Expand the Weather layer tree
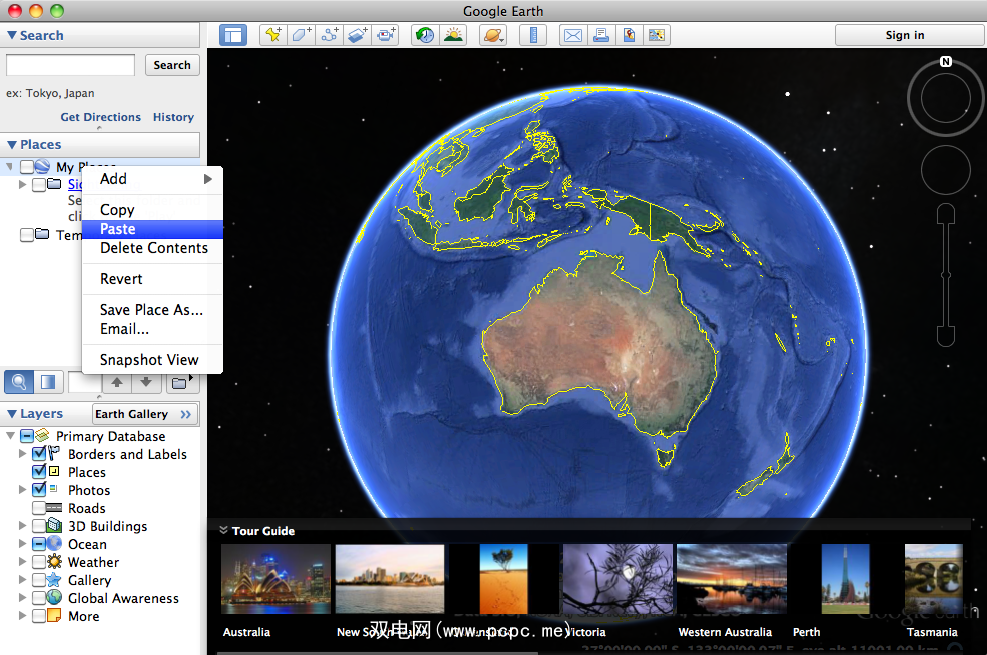This screenshot has width=987, height=655. (23, 562)
